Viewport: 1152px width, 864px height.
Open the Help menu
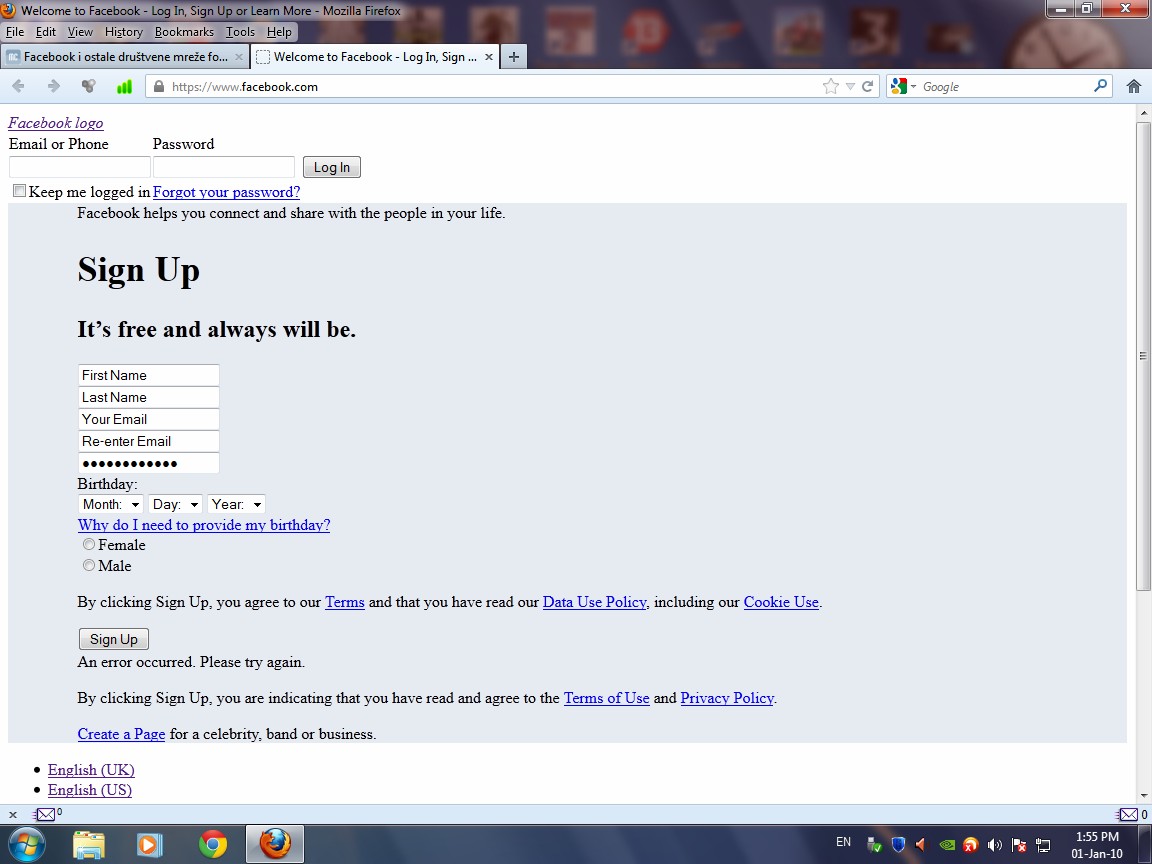[279, 32]
